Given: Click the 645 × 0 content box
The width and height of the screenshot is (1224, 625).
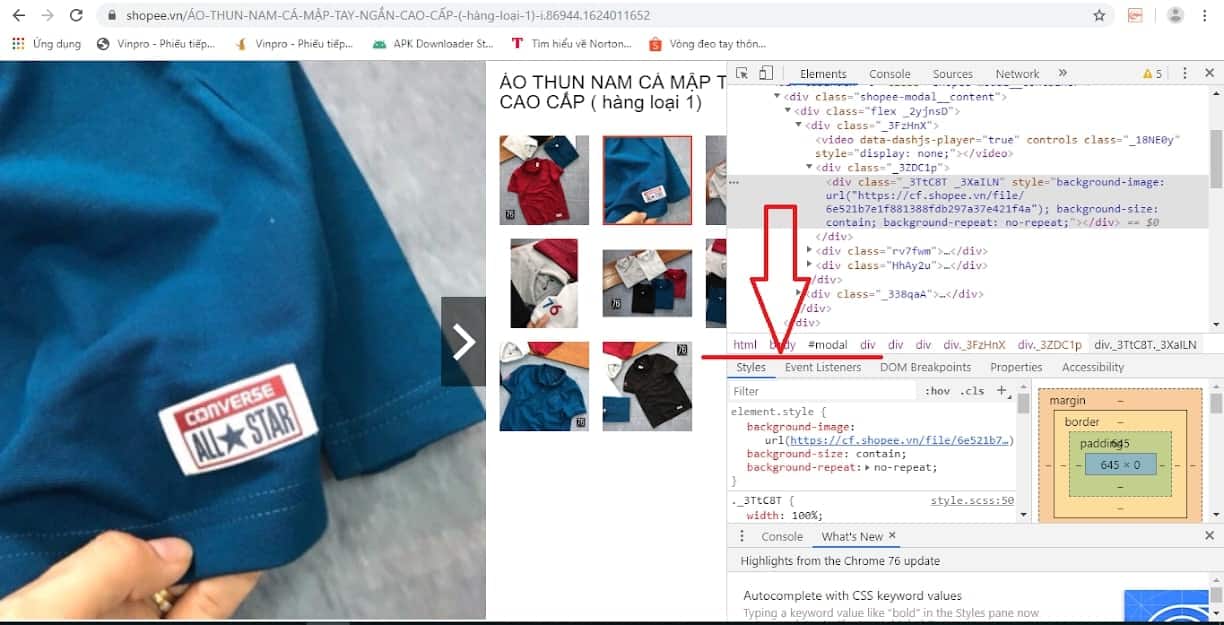Looking at the screenshot, I should click(x=1120, y=465).
